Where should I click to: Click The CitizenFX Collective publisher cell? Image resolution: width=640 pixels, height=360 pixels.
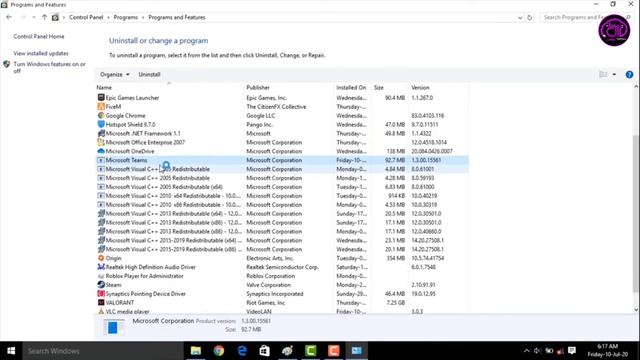click(x=276, y=107)
